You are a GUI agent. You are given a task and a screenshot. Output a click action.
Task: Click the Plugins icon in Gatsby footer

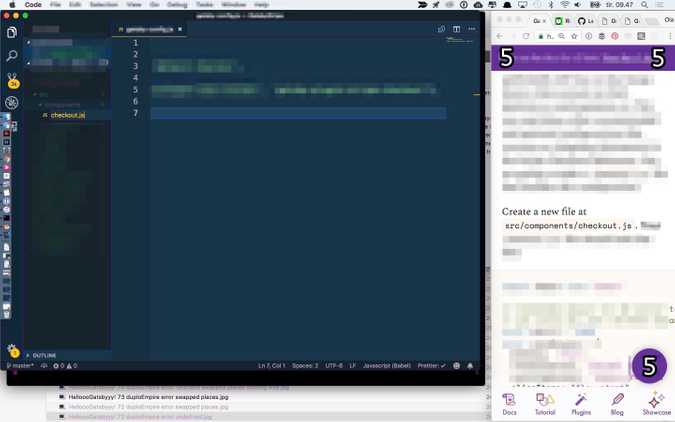581,402
